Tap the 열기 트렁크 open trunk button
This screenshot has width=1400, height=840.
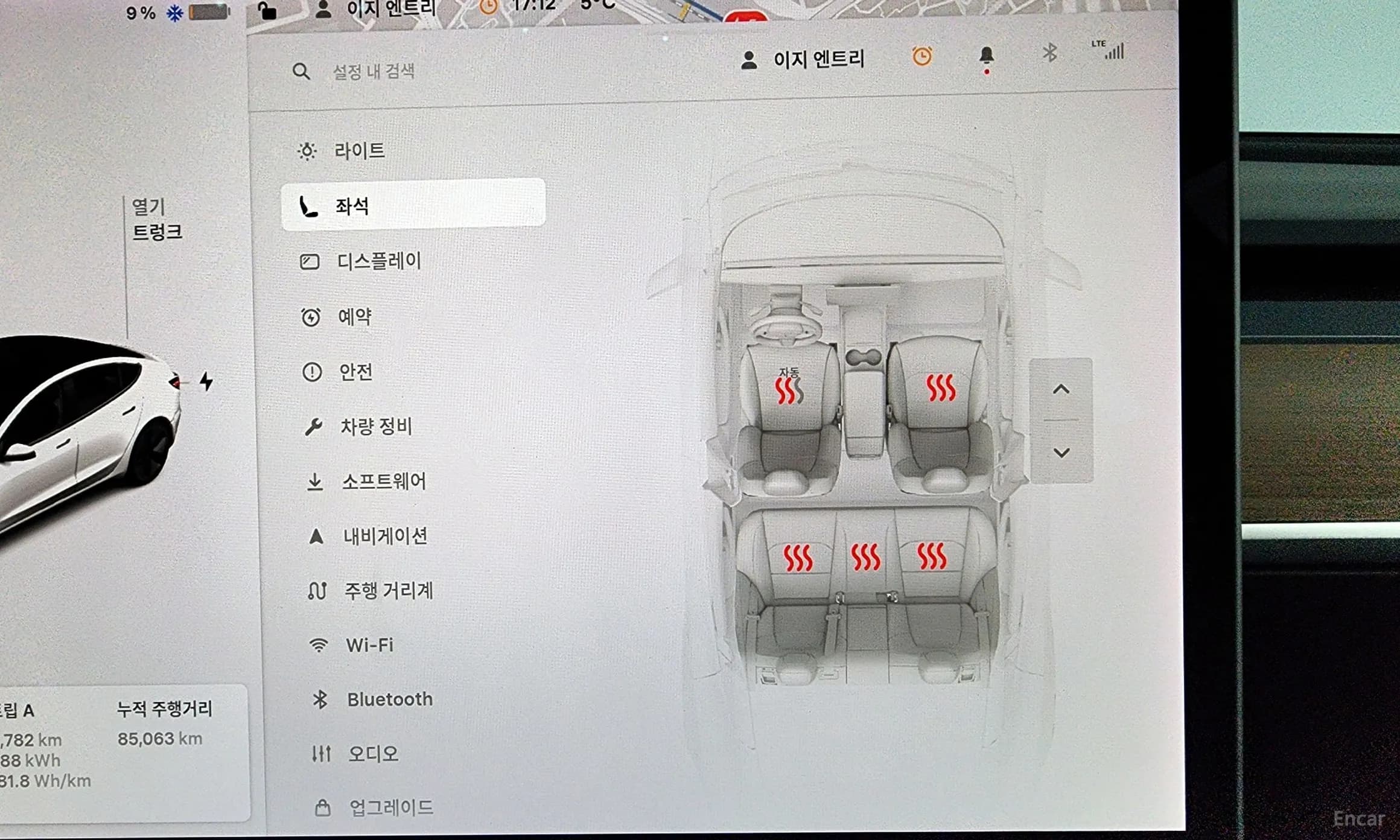click(156, 220)
